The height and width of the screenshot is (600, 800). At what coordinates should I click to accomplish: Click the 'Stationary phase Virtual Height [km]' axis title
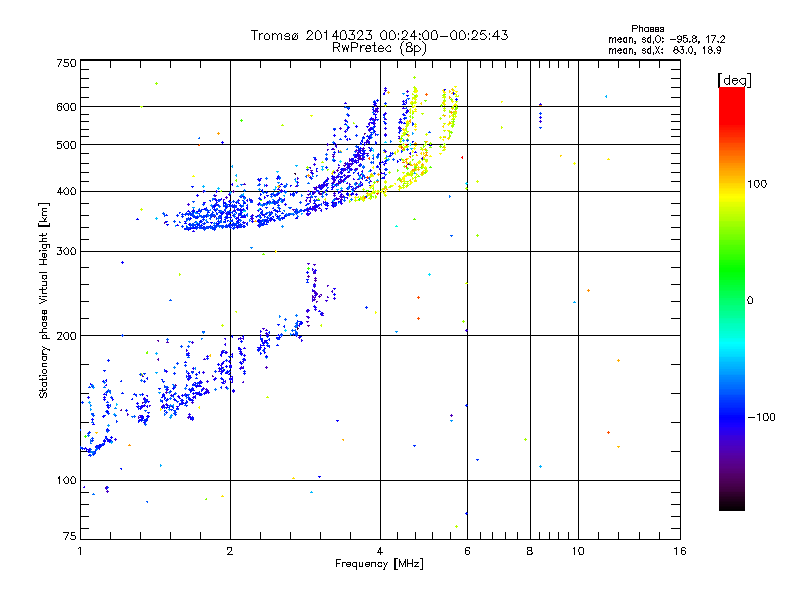click(44, 301)
